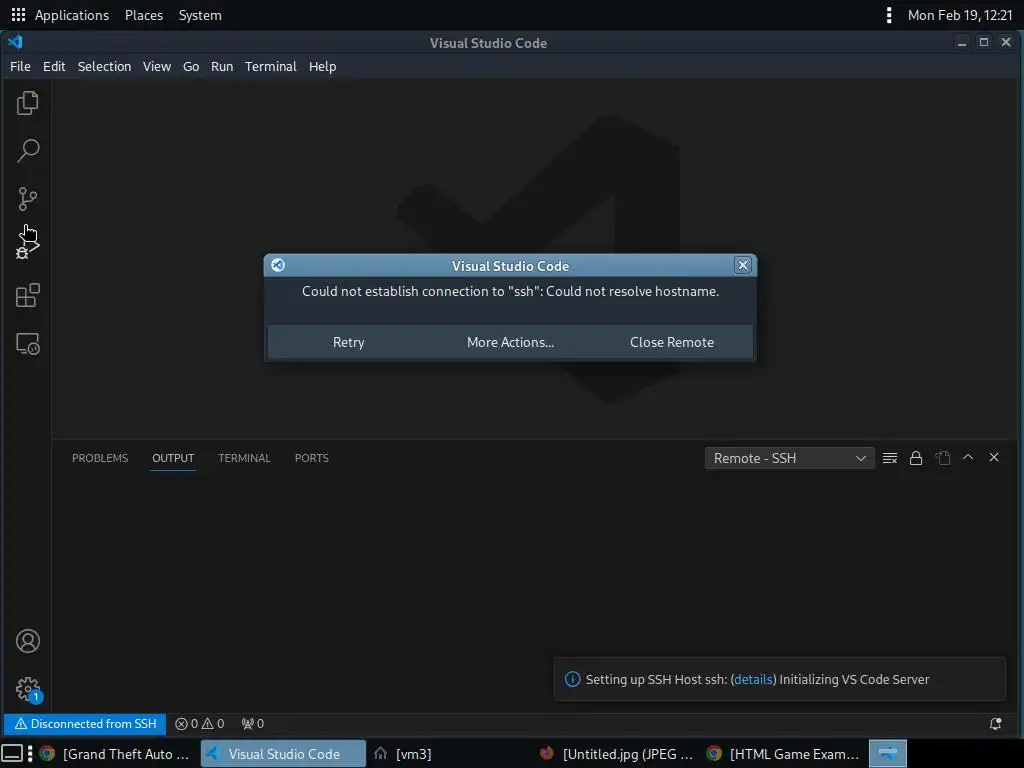Screen dimensions: 1024x768
Task: Click Close Remote in the dialog
Action: (x=672, y=342)
